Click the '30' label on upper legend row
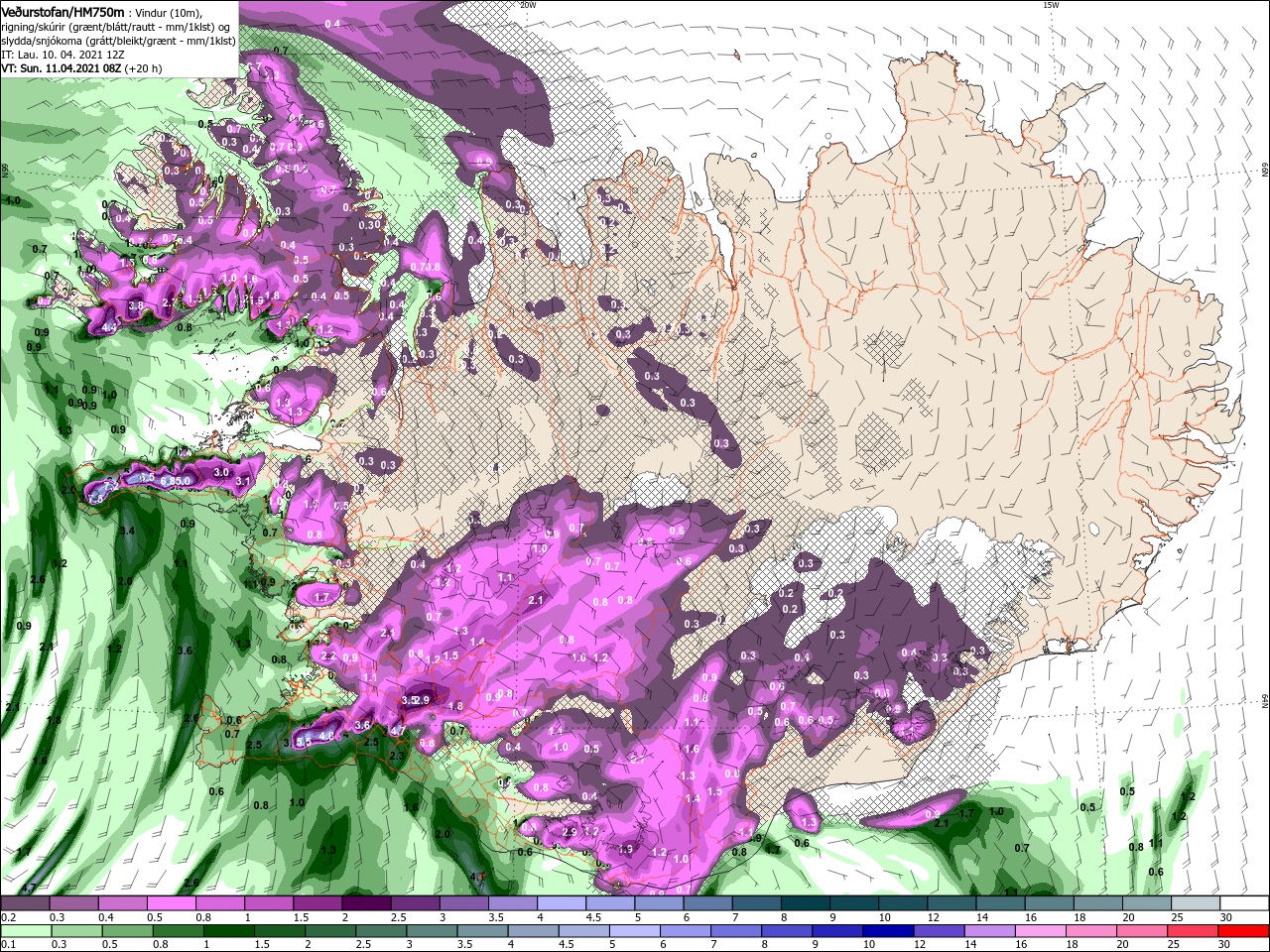The width and height of the screenshot is (1270, 952). pos(1226,917)
